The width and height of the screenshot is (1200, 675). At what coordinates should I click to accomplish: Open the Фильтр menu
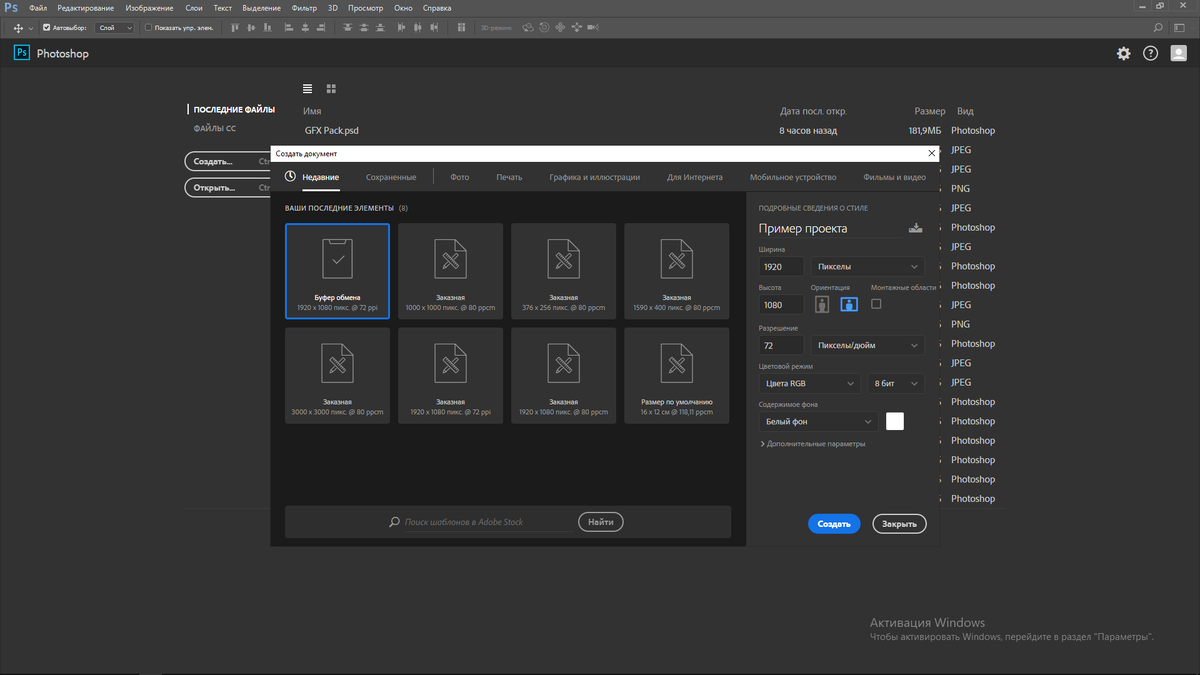click(x=303, y=7)
